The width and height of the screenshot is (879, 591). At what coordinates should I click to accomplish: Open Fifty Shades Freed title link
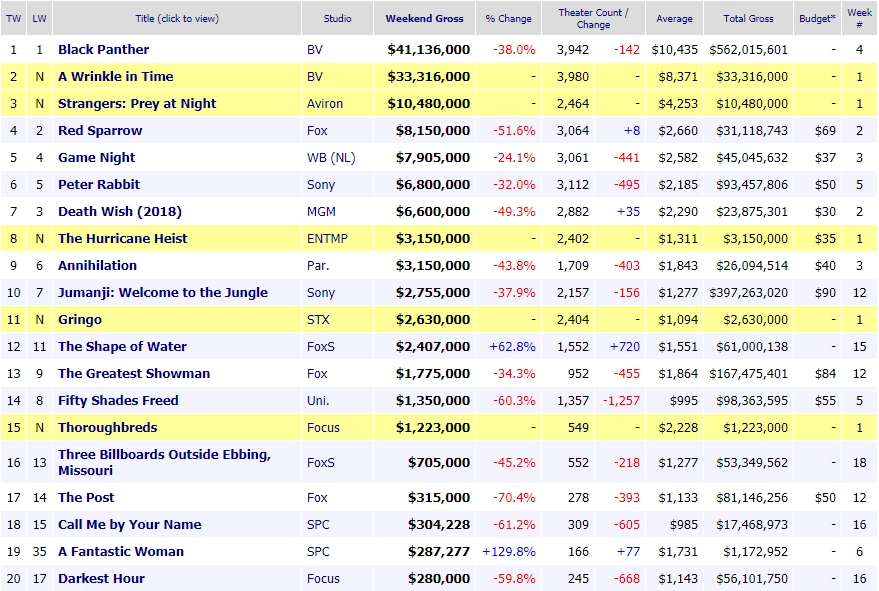[x=118, y=400]
